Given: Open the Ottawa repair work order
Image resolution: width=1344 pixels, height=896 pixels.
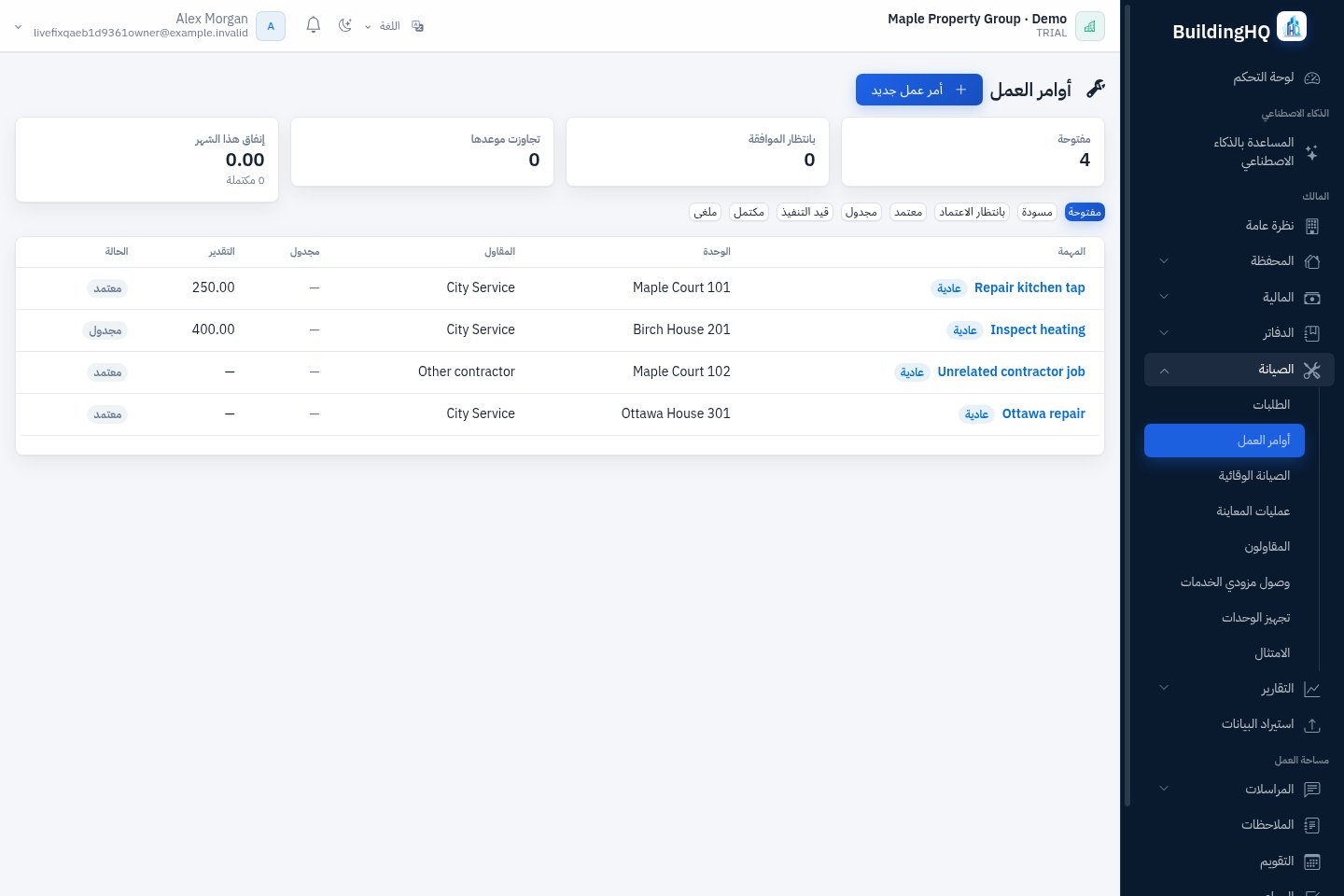Looking at the screenshot, I should tap(1043, 414).
